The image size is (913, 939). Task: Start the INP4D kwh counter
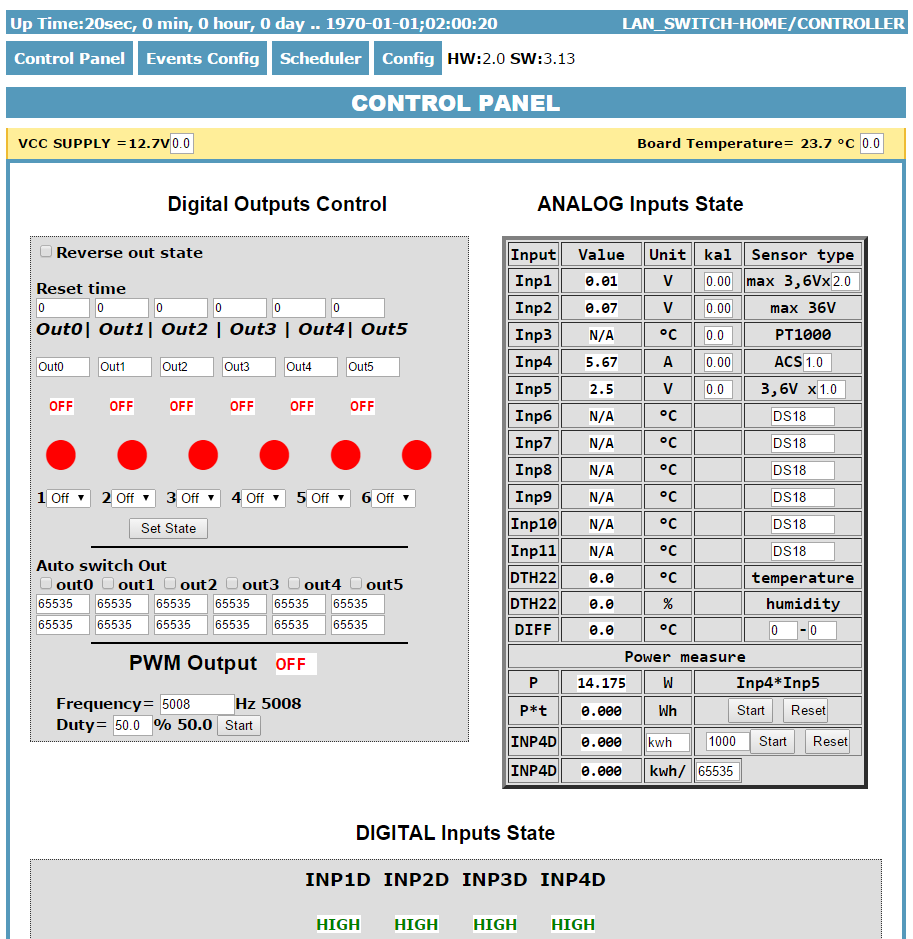[773, 741]
